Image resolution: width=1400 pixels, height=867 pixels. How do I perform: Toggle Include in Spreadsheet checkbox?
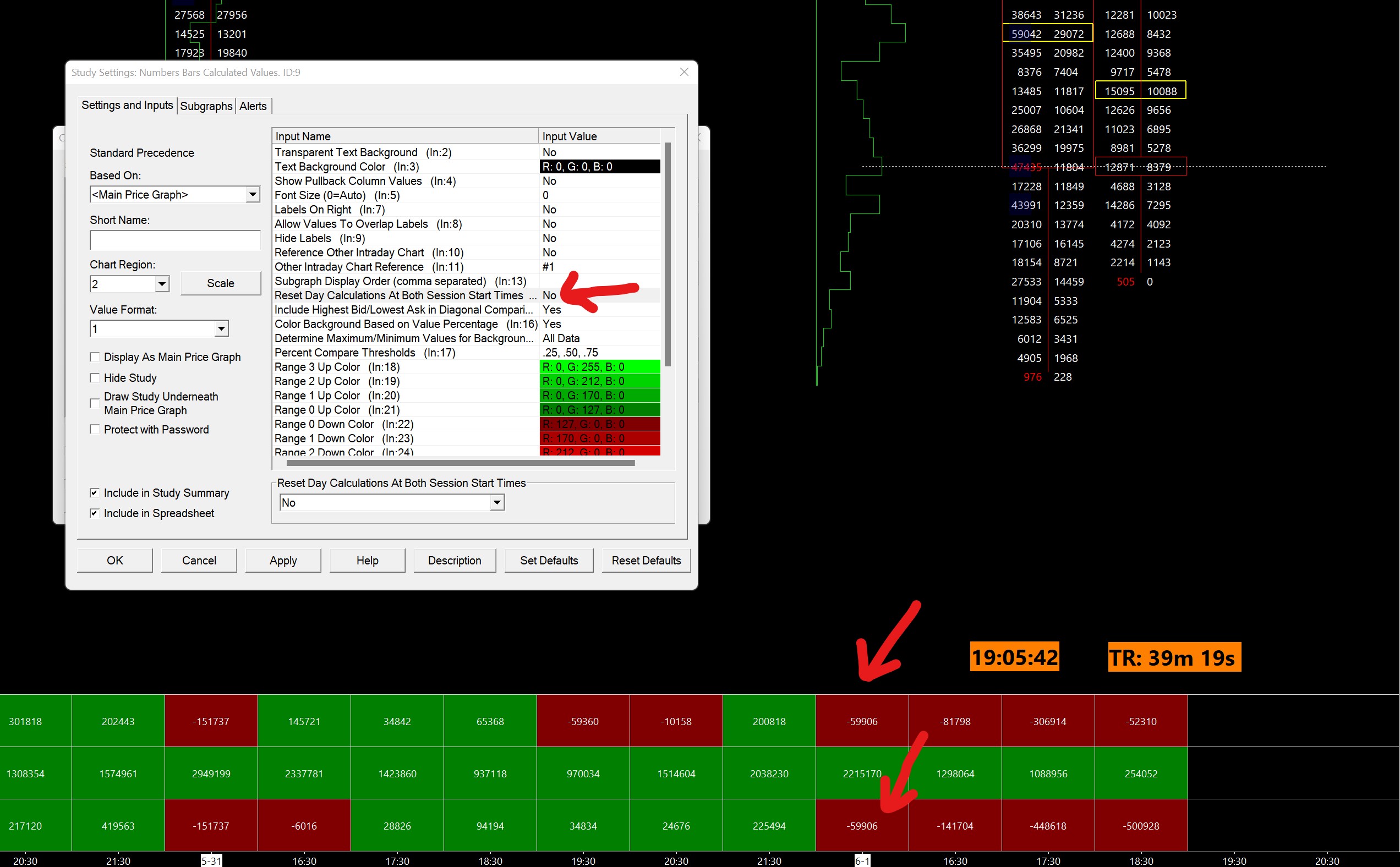[x=95, y=513]
